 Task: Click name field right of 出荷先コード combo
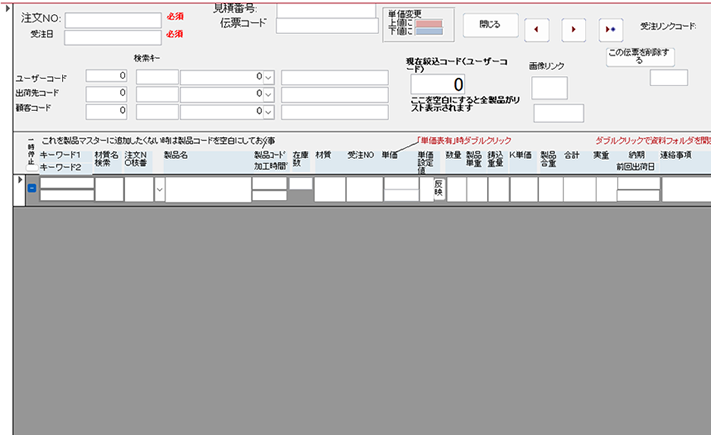coord(335,95)
